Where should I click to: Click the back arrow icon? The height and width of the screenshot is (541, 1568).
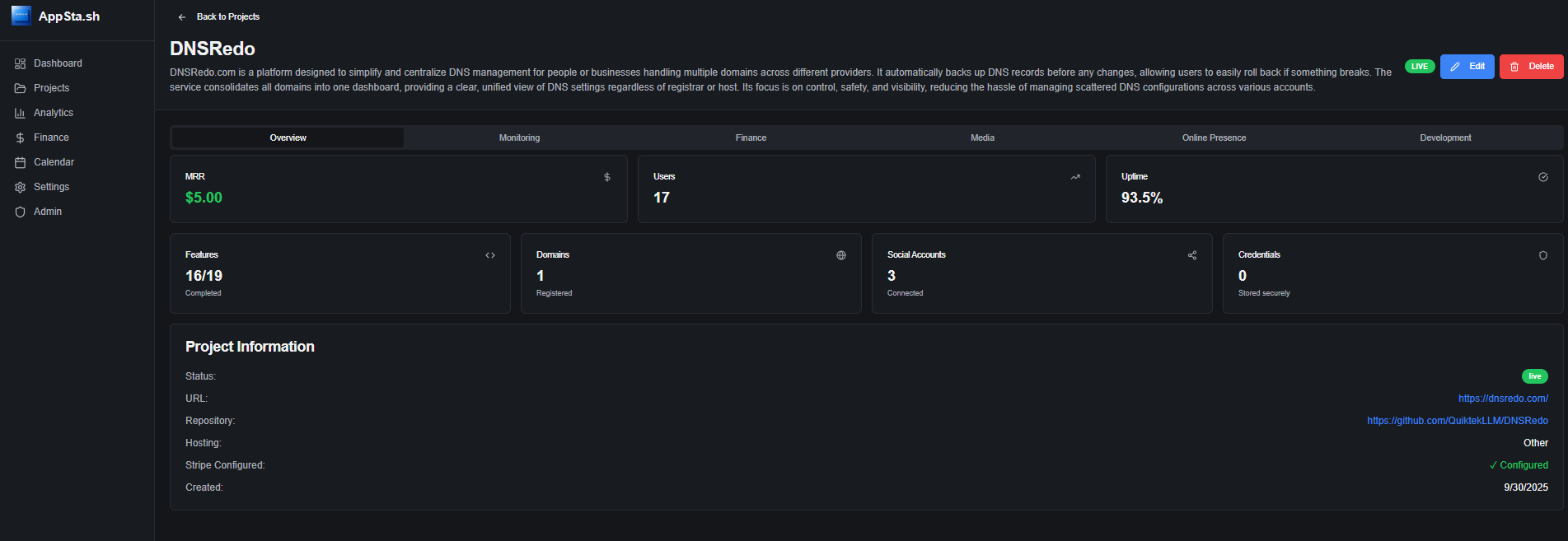pyautogui.click(x=182, y=16)
